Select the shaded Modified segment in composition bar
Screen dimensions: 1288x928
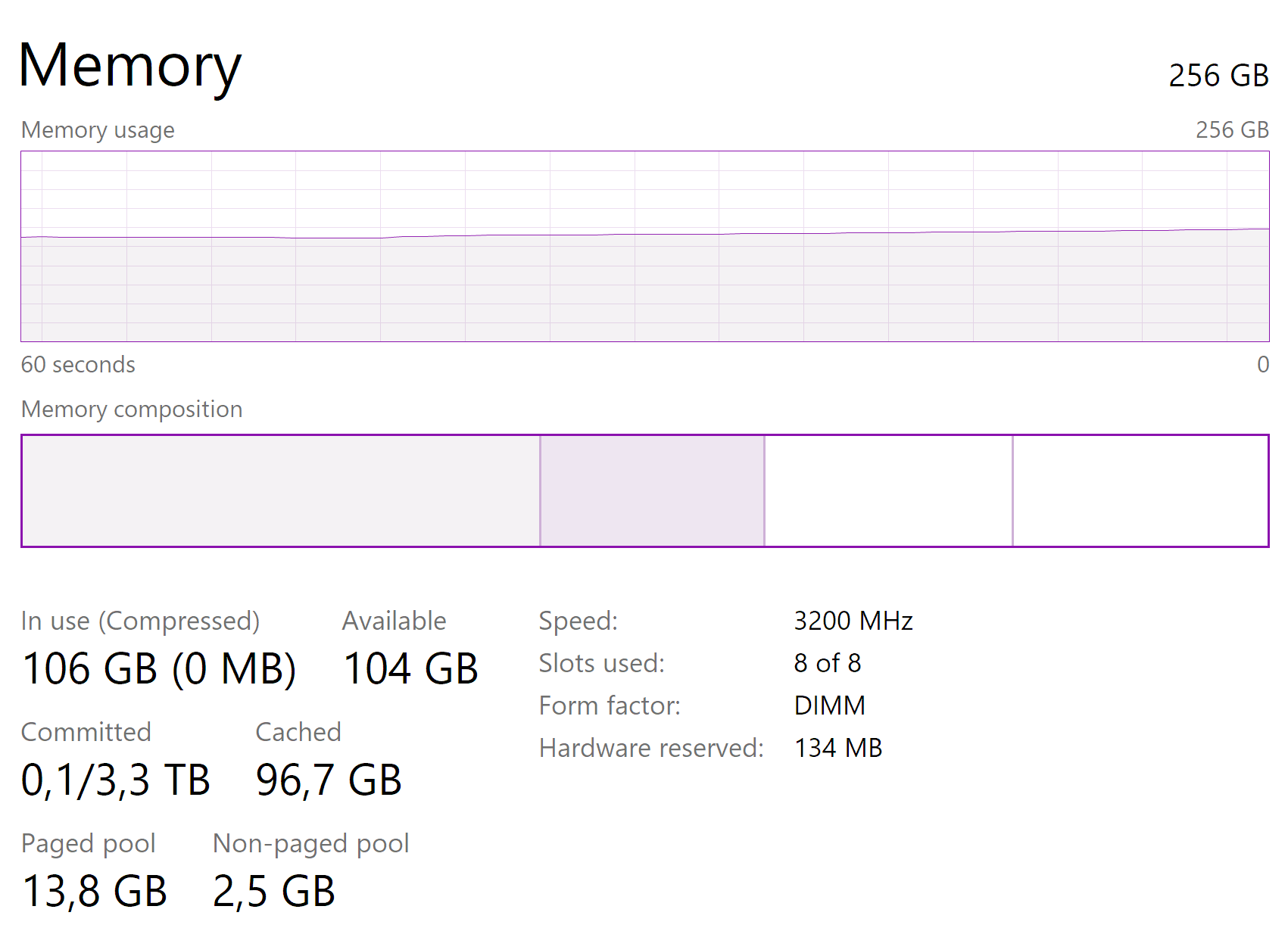pos(652,490)
